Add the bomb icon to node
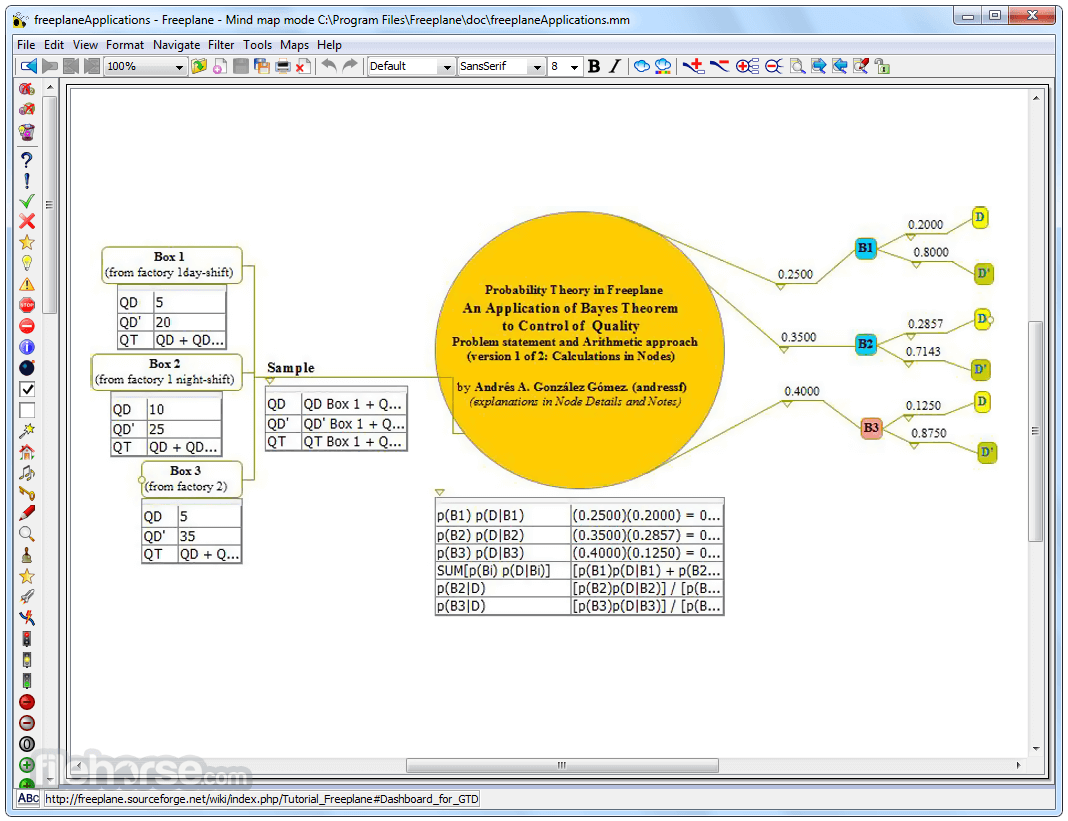Image resolution: width=1068 pixels, height=821 pixels. tap(27, 368)
